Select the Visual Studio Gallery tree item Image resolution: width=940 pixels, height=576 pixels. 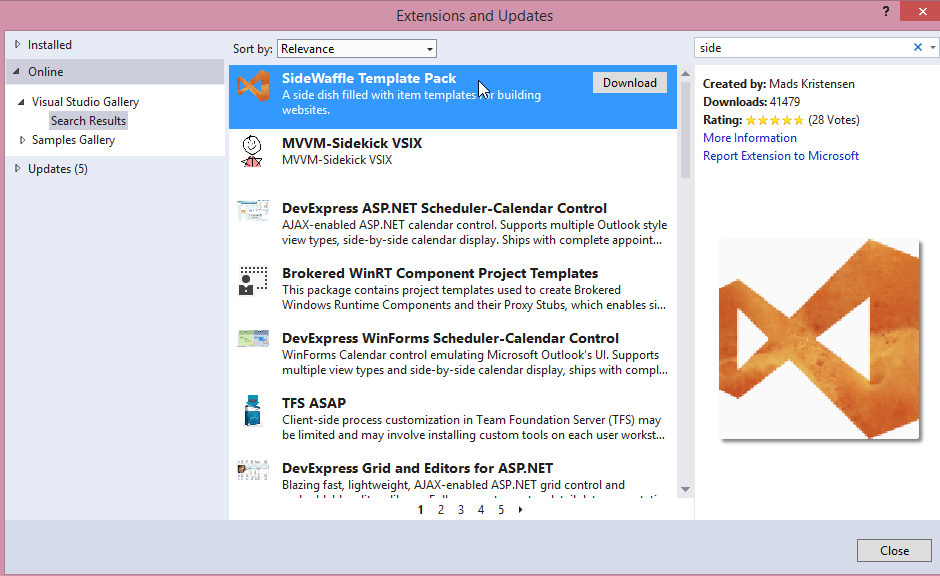(85, 102)
